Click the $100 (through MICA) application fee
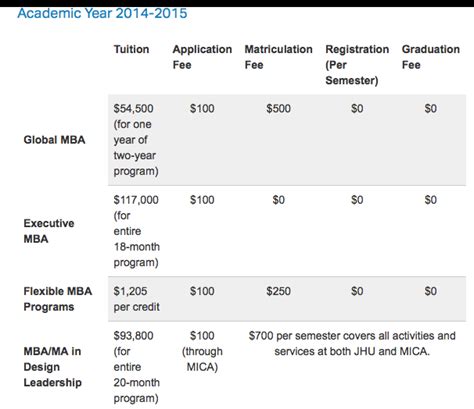474x409 pixels. [x=202, y=351]
